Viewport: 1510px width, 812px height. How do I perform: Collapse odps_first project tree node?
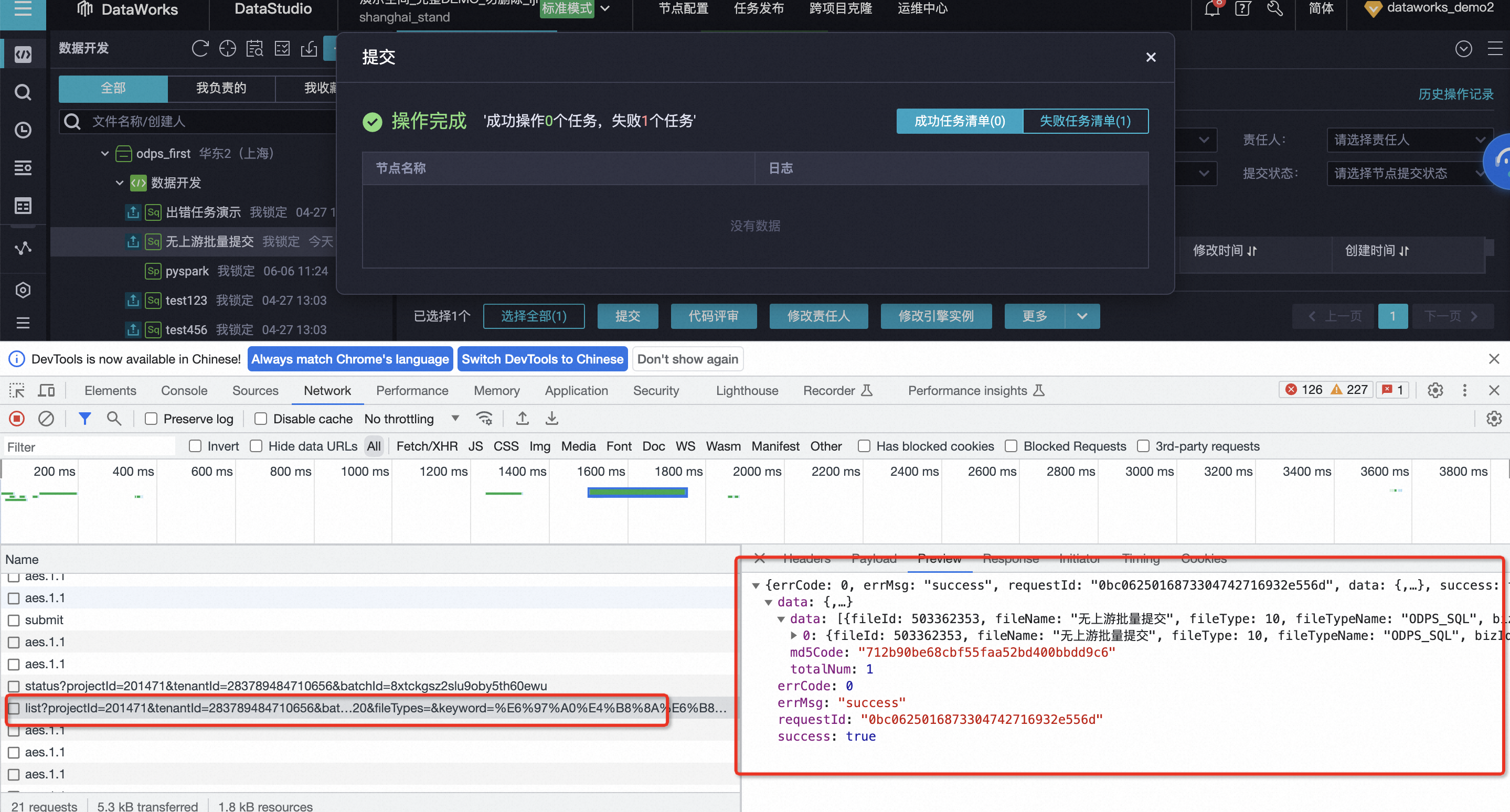[105, 154]
